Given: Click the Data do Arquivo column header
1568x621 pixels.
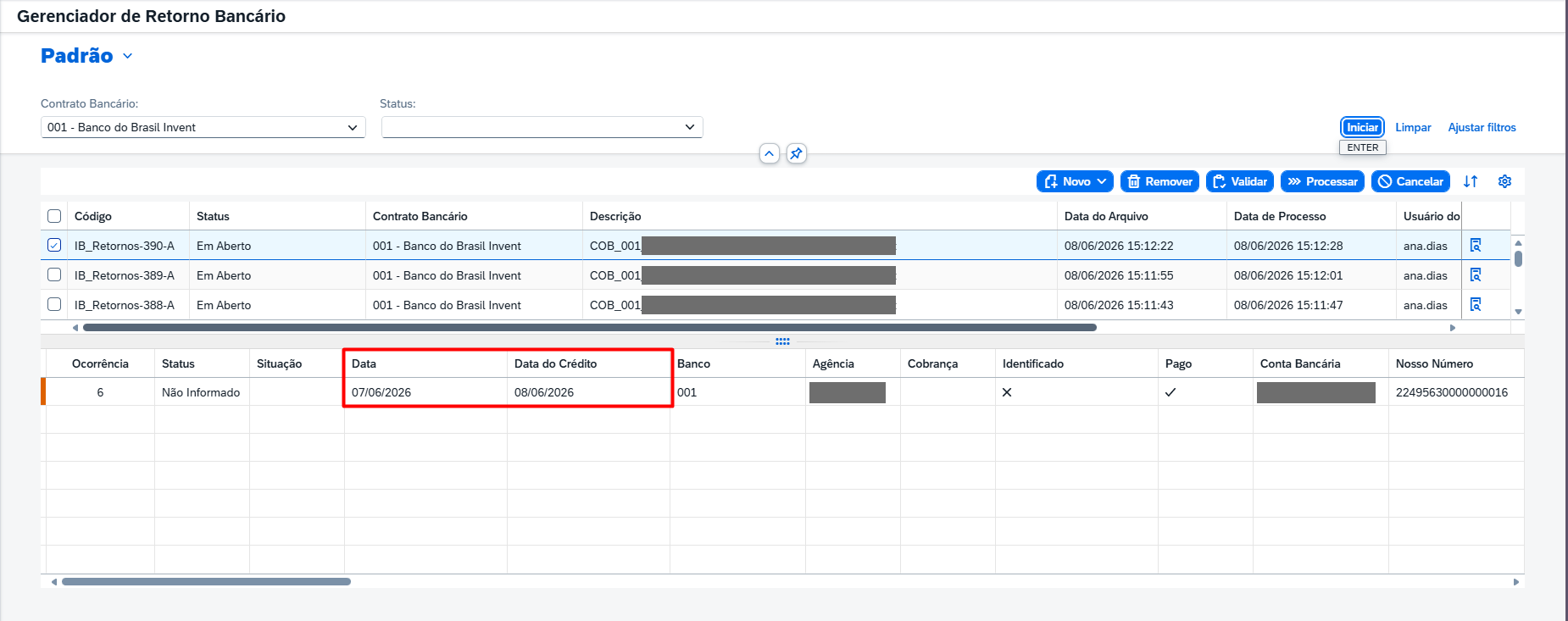Looking at the screenshot, I should pos(1142,216).
